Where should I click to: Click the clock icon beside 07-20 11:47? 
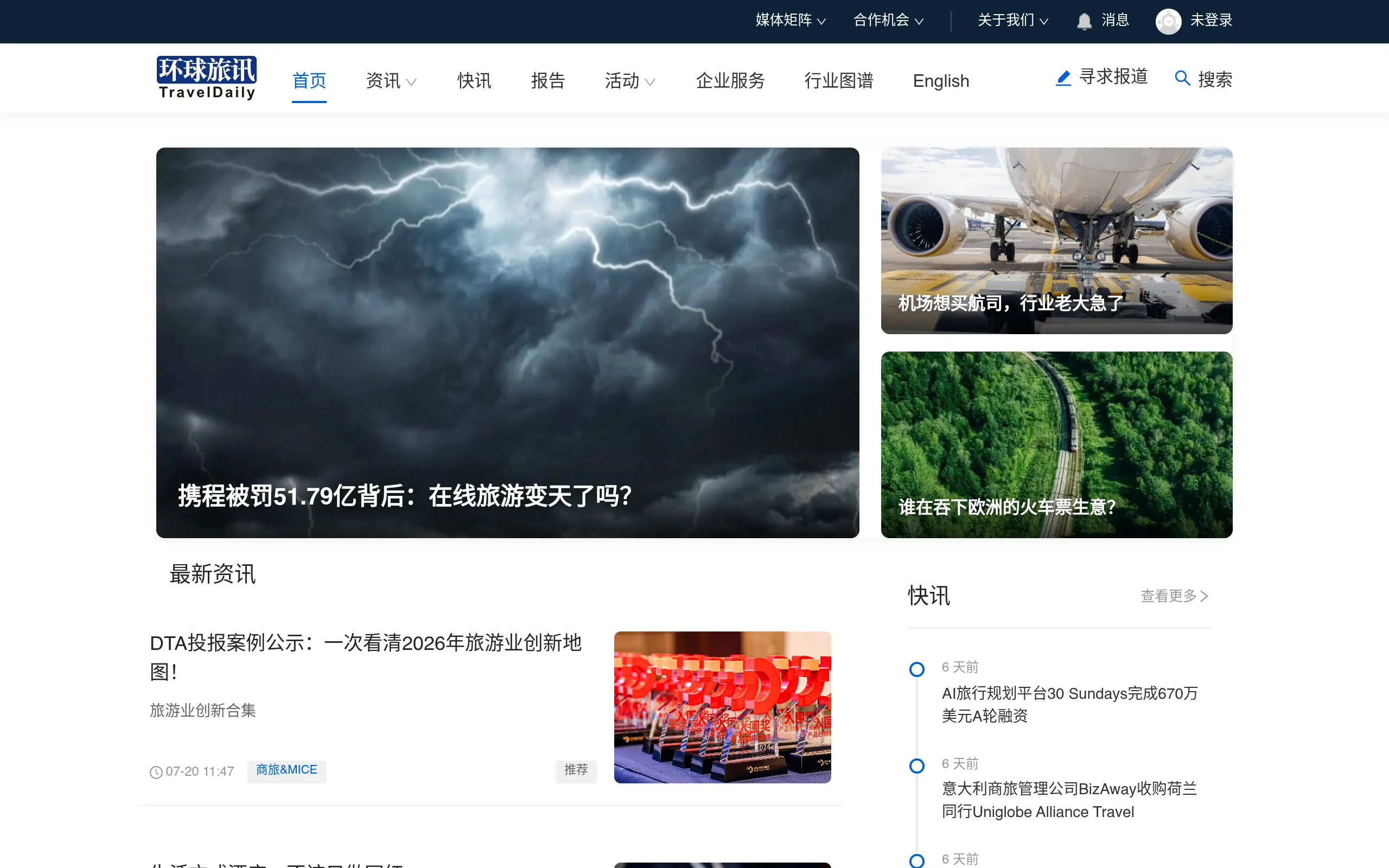[x=156, y=772]
